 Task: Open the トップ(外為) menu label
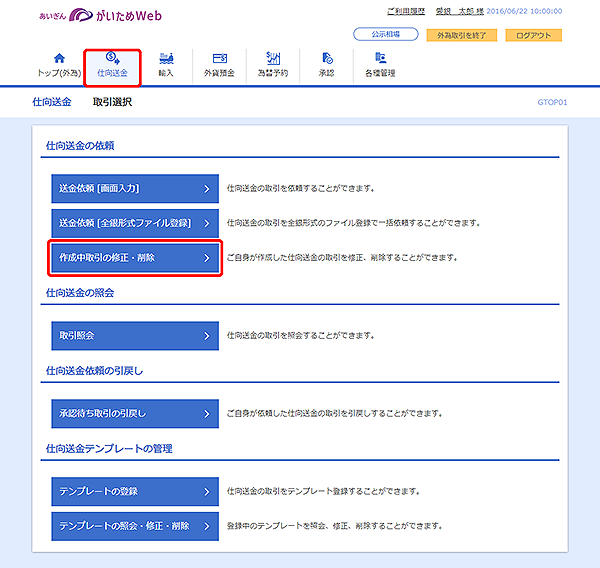(59, 73)
